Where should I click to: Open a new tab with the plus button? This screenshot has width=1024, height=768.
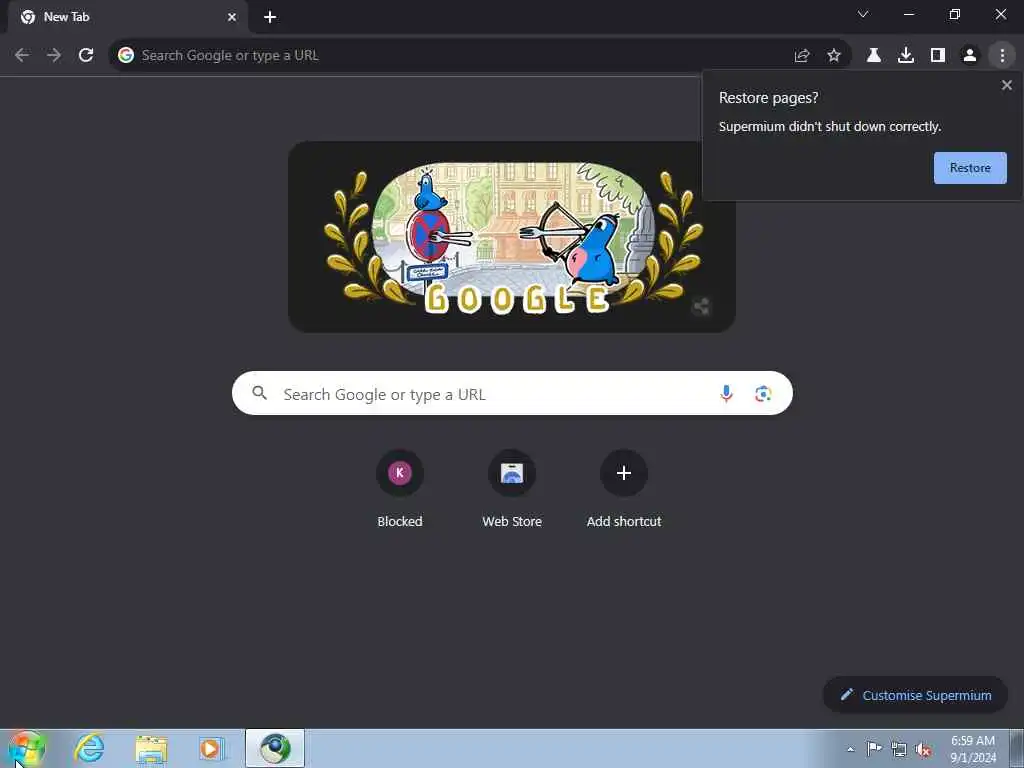(270, 17)
